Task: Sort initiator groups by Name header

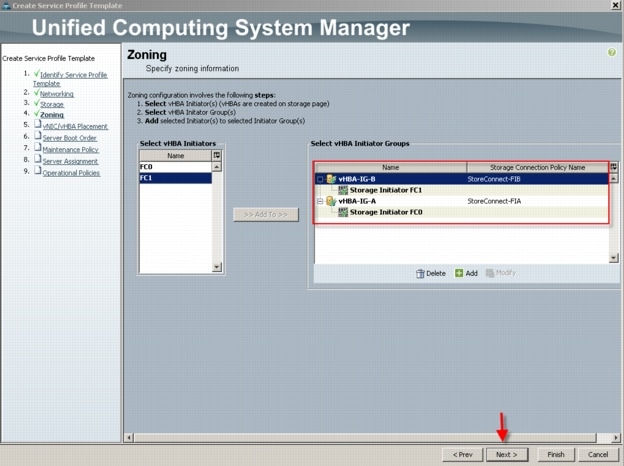Action: pos(390,167)
